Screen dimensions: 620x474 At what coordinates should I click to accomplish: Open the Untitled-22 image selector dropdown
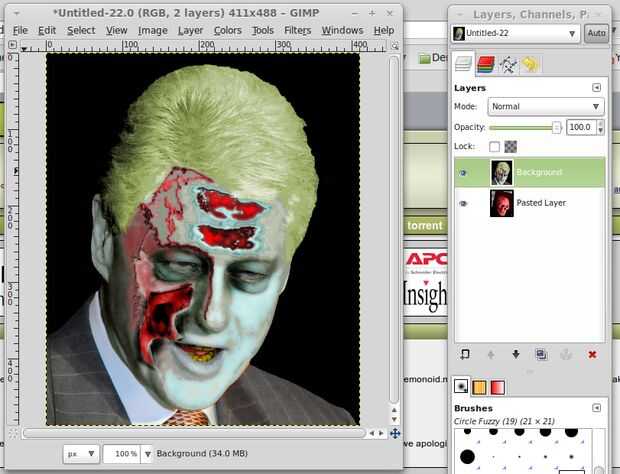(515, 33)
